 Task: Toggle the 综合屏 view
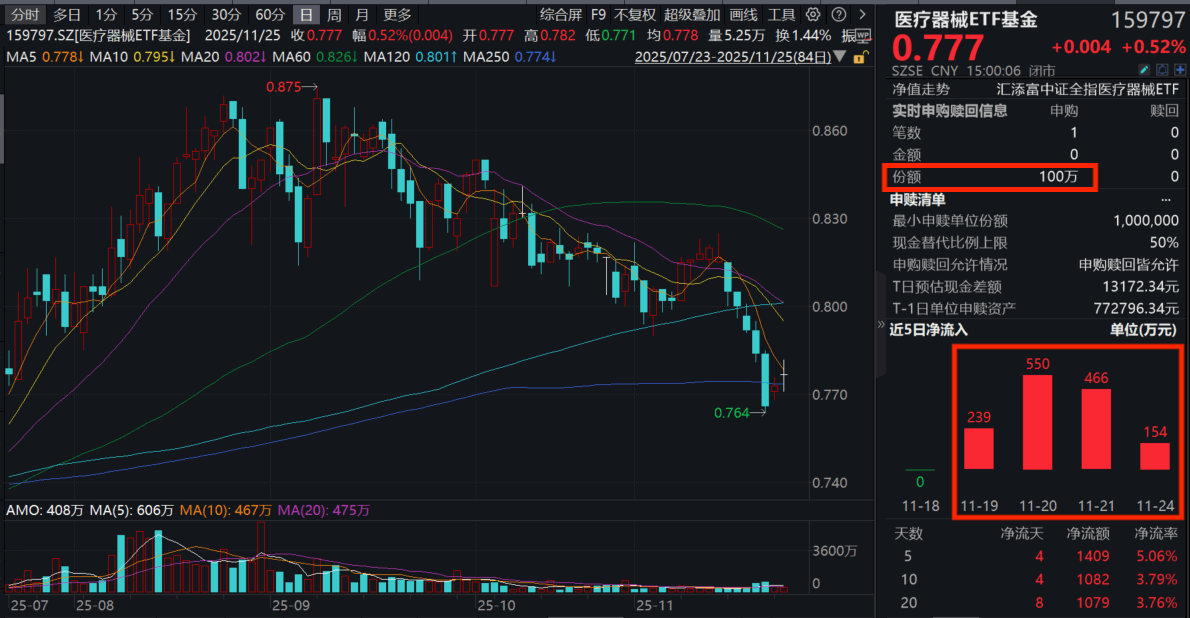560,15
